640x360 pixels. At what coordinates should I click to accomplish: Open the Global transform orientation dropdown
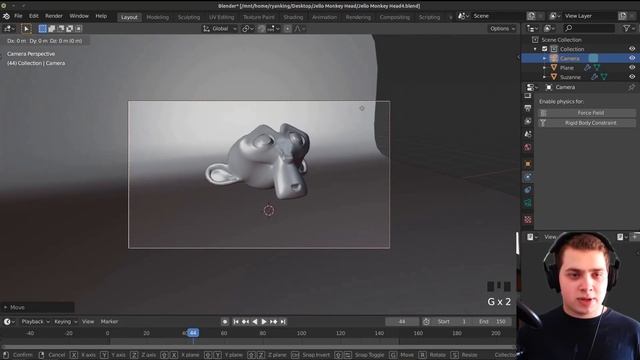[220, 29]
